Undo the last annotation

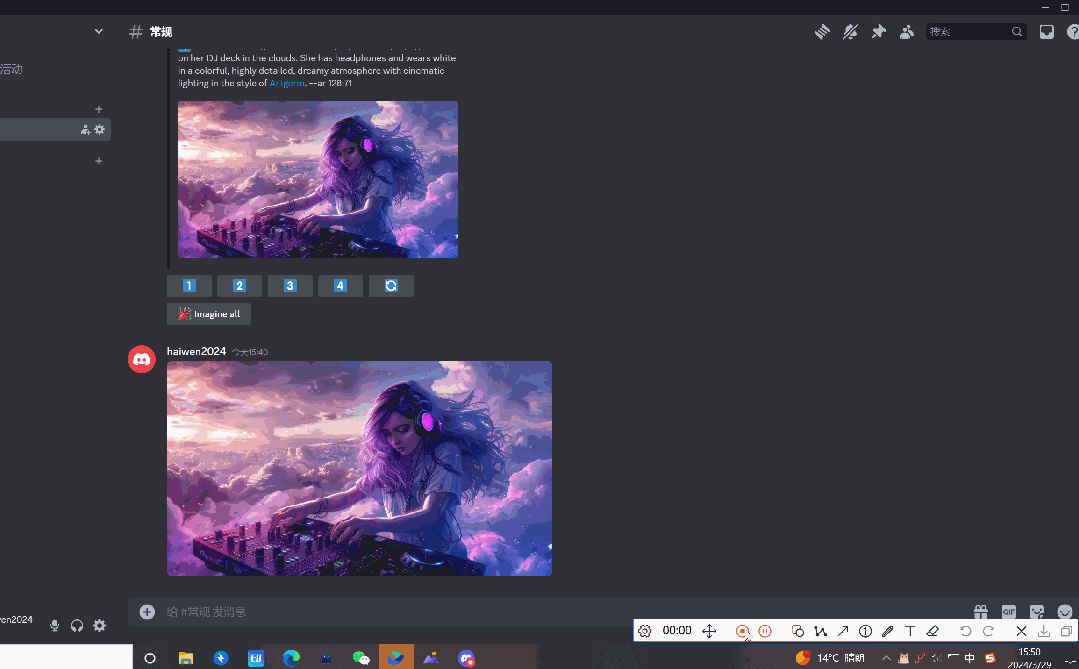click(x=965, y=631)
